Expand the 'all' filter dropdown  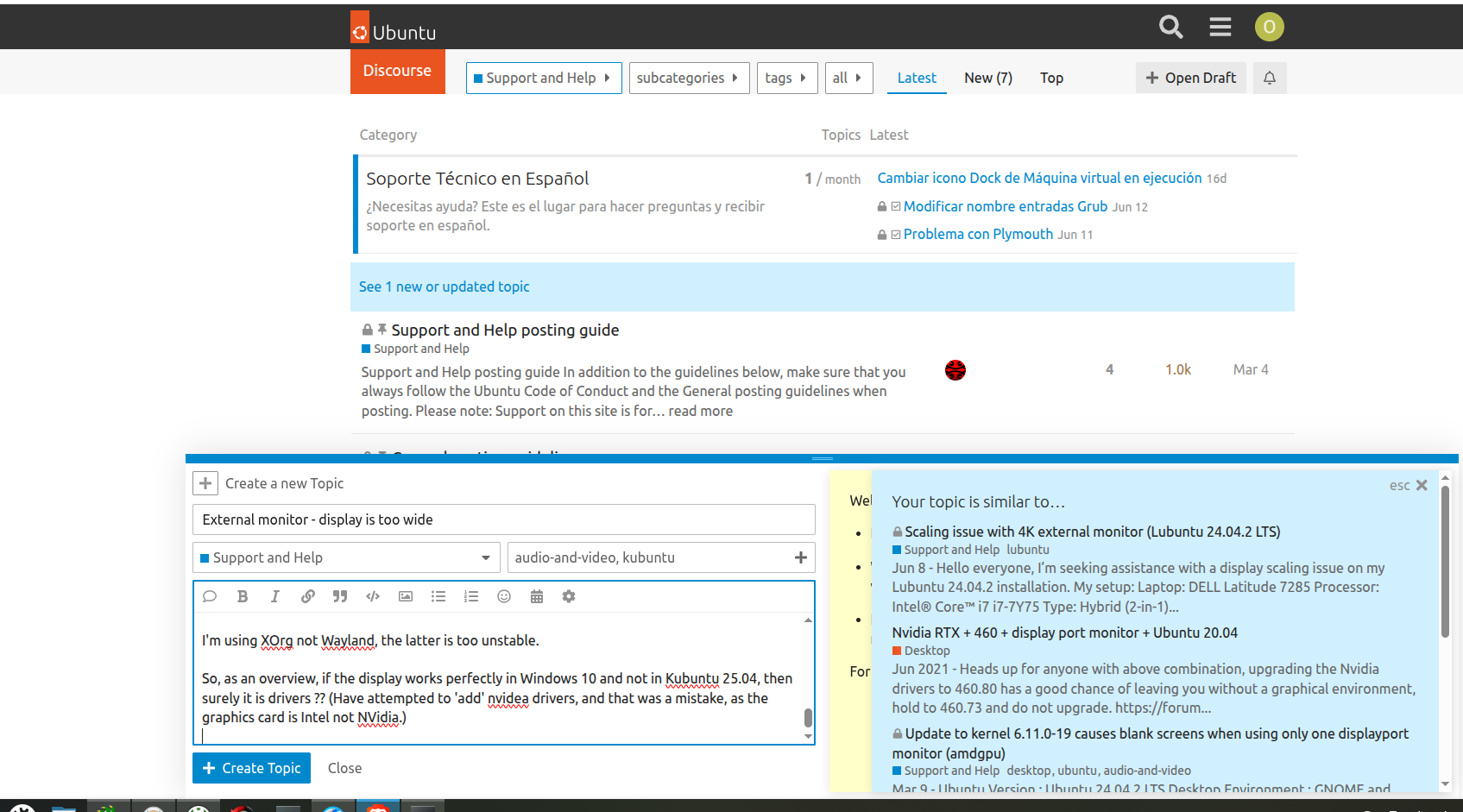[848, 78]
